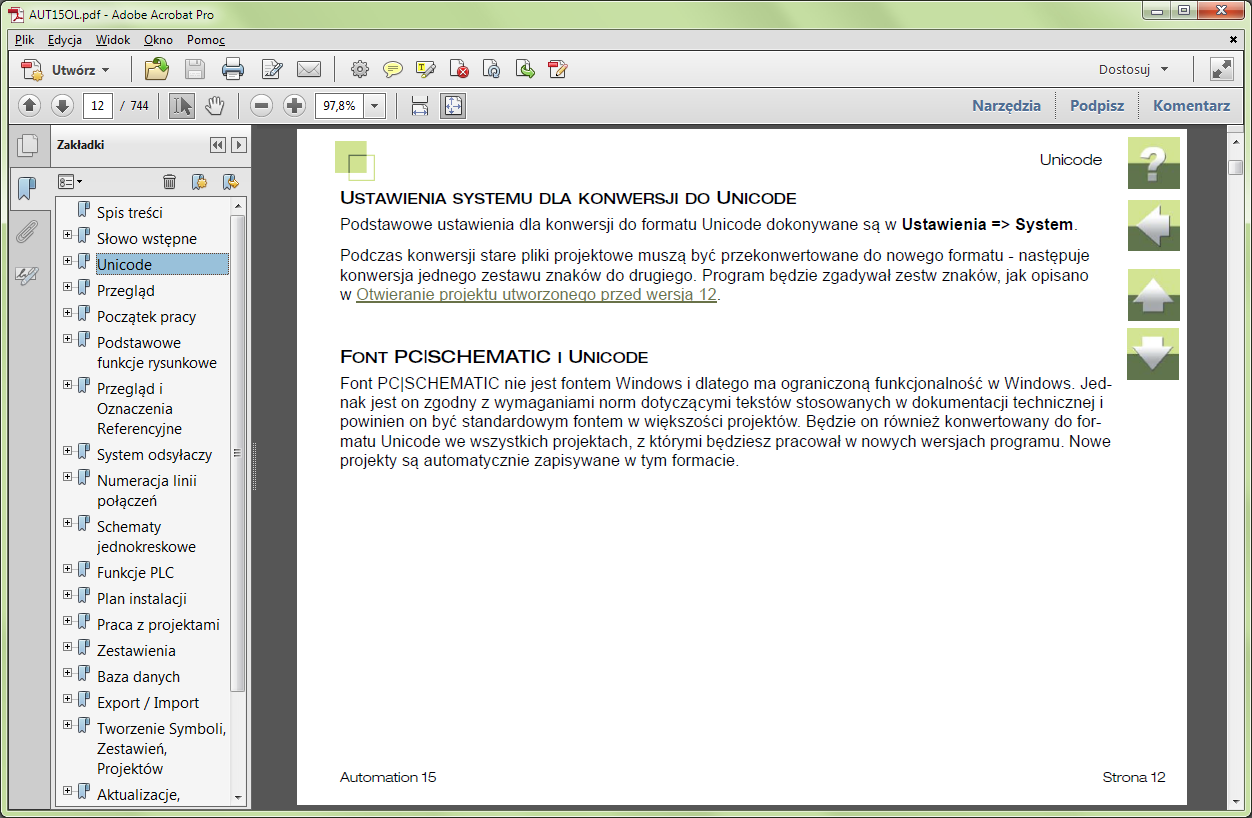Expand the Słowo wstępne bookmark
Viewport: 1252px width, 818px height.
[68, 235]
